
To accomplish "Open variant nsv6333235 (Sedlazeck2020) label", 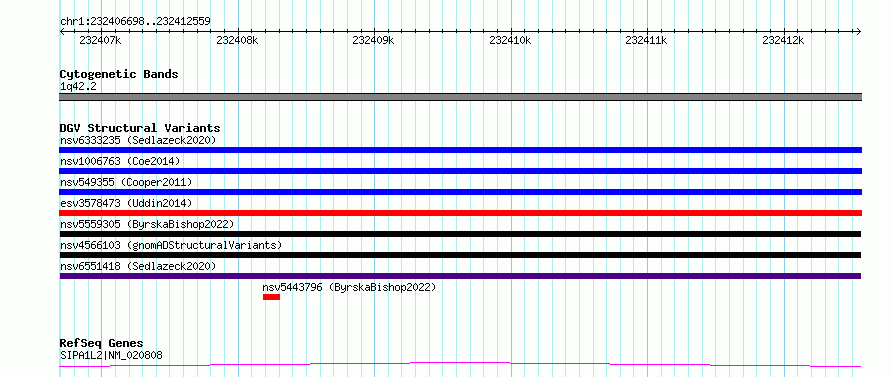I will pyautogui.click(x=138, y=140).
